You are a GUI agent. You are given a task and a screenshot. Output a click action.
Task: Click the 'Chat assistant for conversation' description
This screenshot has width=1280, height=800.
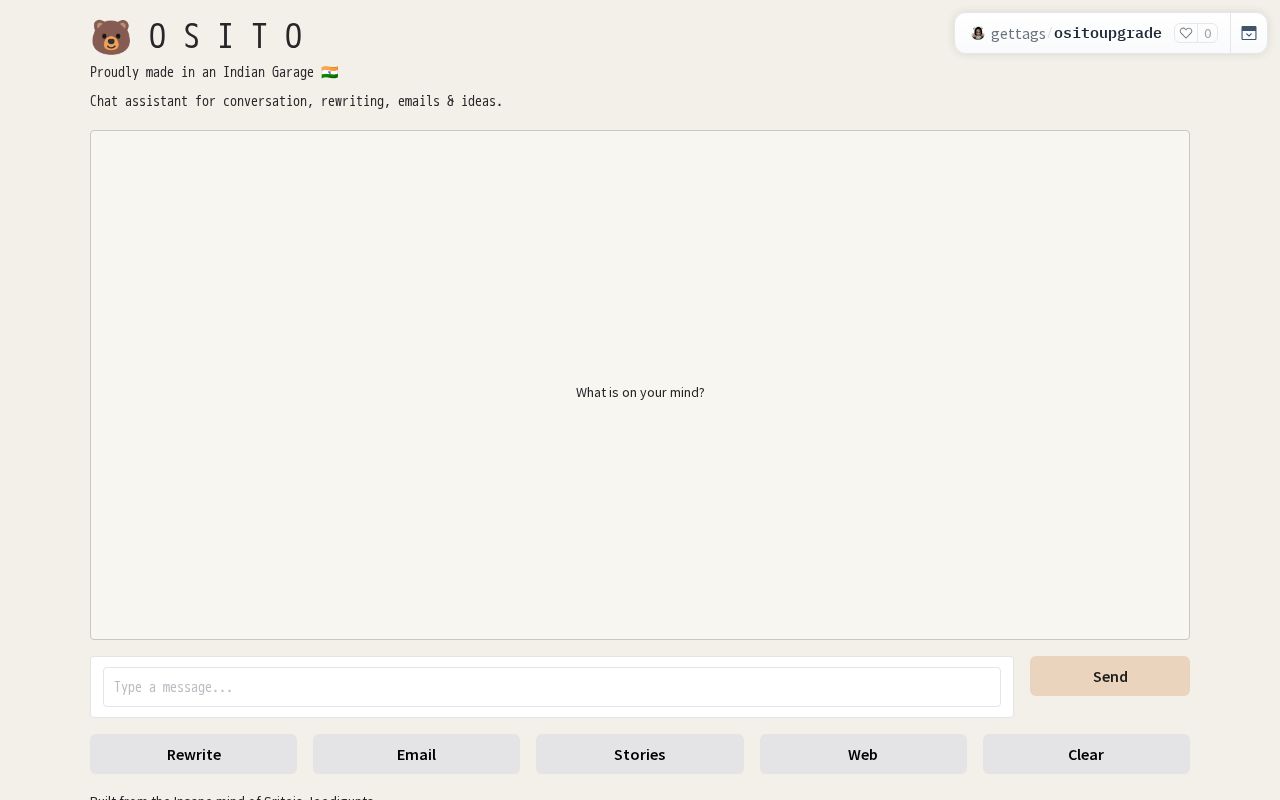296,101
